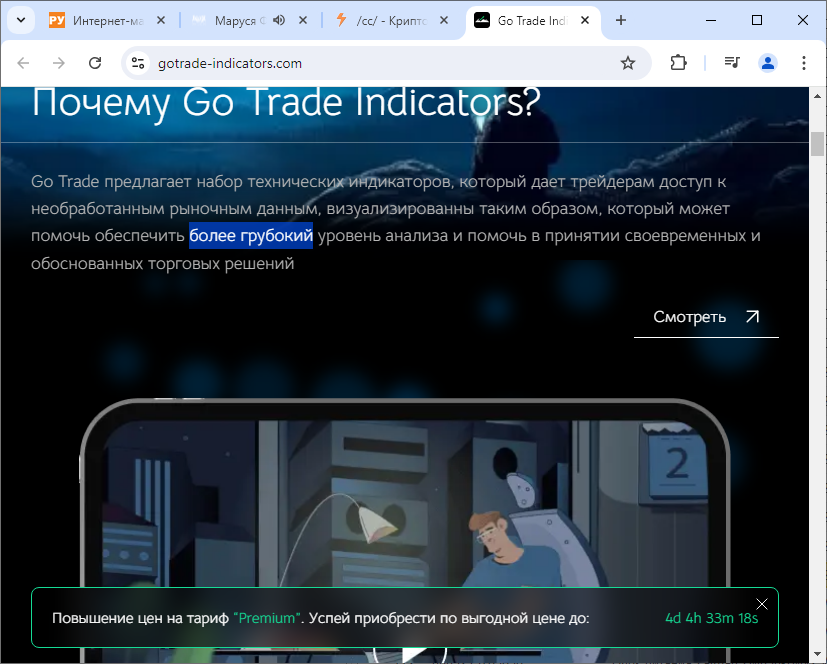Close the Маруся tab
Screen dimensions: 827x664
coord(303,21)
